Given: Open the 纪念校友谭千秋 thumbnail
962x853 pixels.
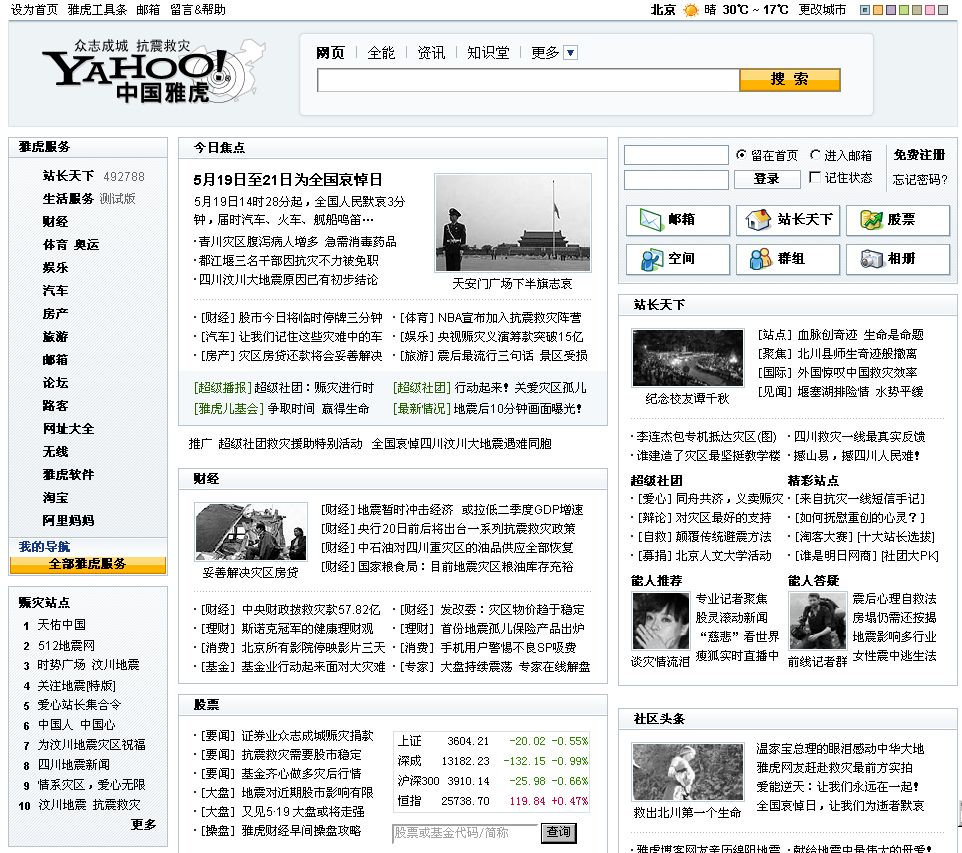Looking at the screenshot, I should click(x=687, y=358).
